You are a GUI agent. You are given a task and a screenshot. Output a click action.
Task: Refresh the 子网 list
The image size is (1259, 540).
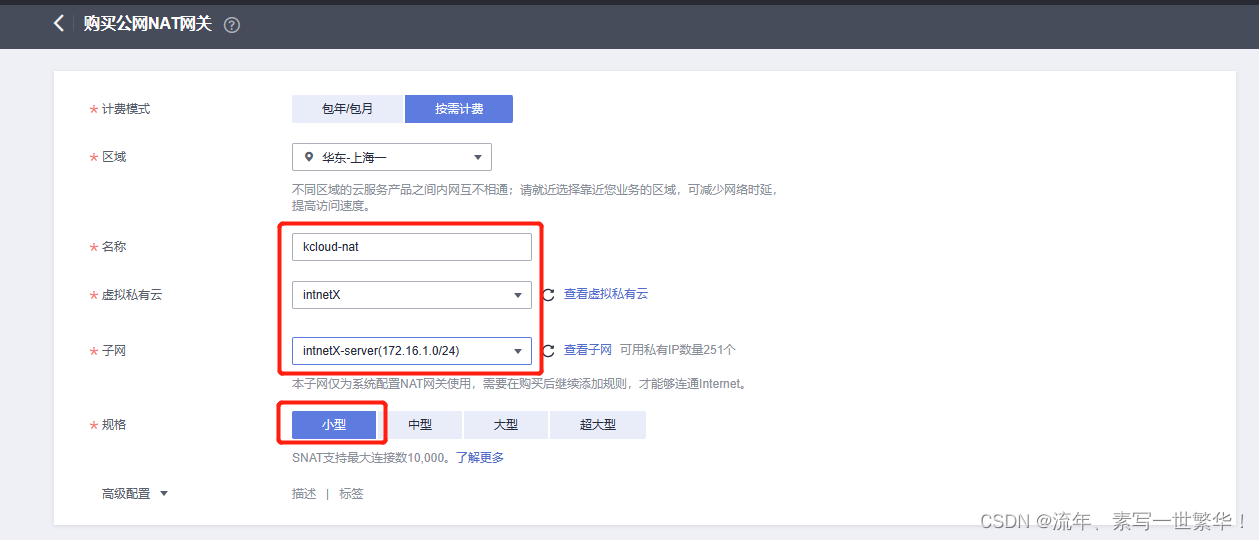[x=547, y=351]
